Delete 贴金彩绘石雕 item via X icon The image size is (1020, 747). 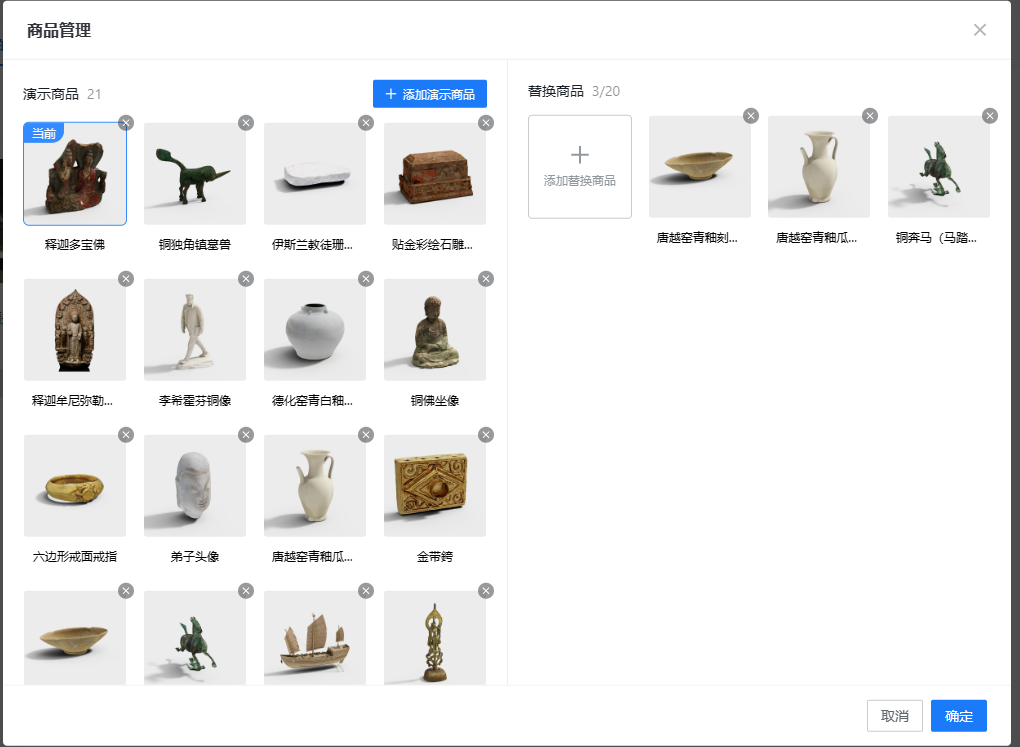486,123
